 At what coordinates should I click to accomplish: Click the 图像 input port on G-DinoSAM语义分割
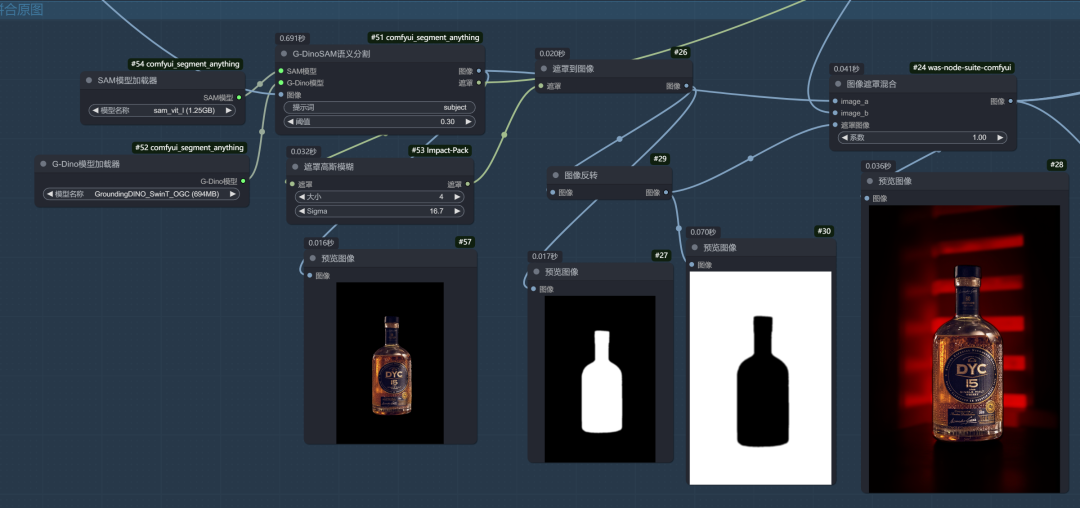[x=281, y=95]
